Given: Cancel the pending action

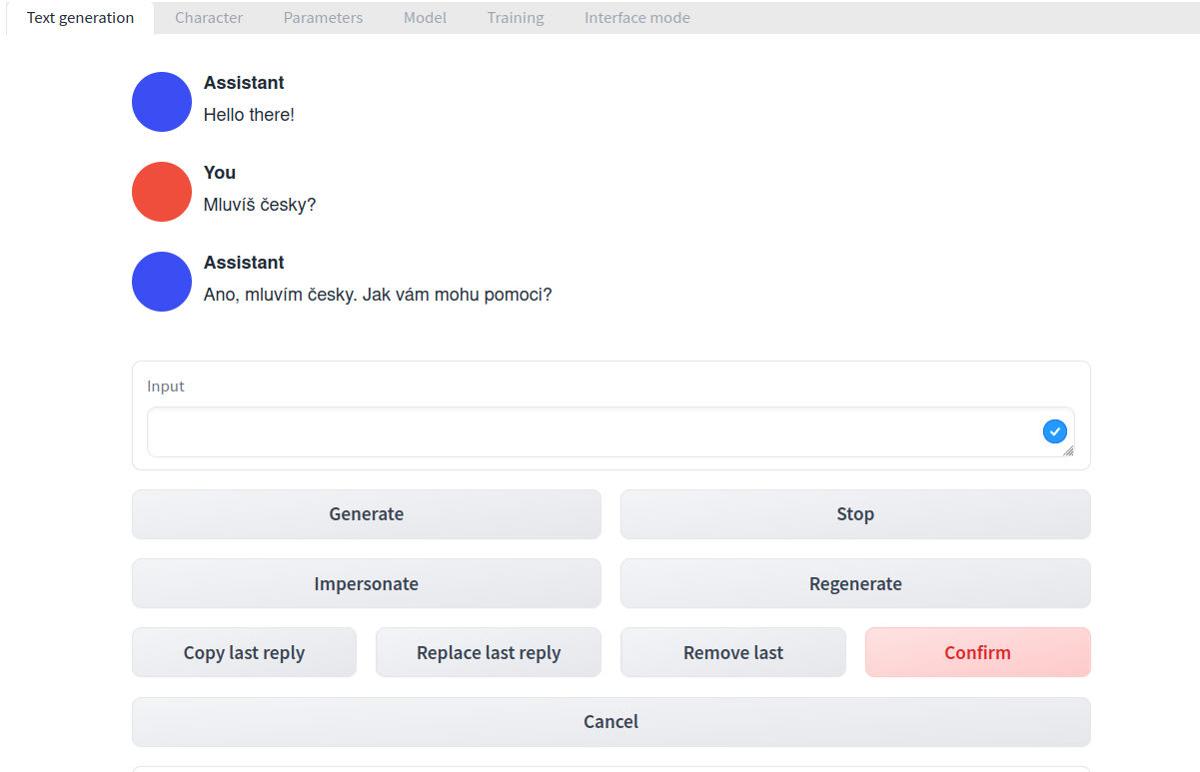Looking at the screenshot, I should [611, 722].
